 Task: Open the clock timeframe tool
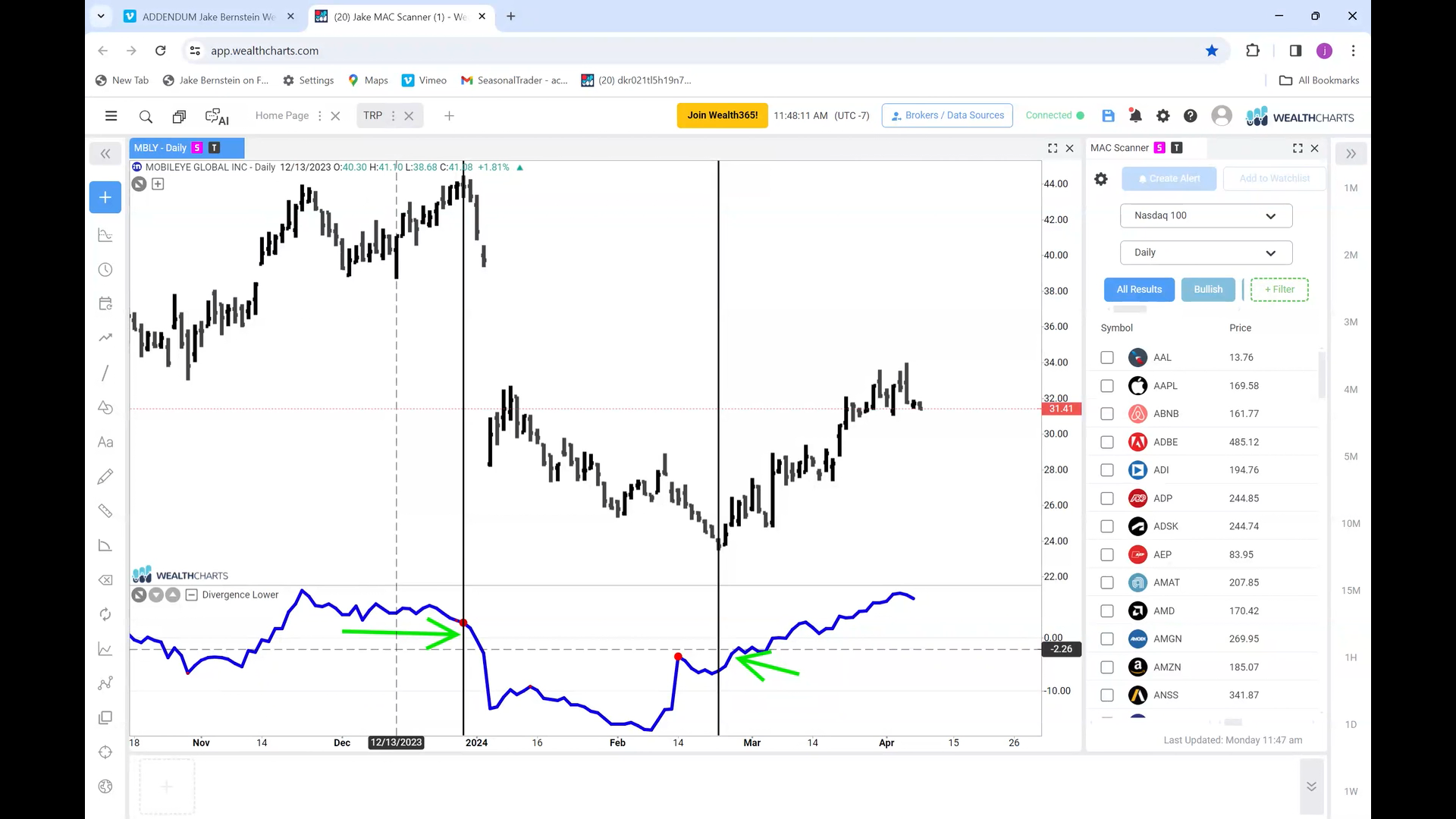pos(105,270)
